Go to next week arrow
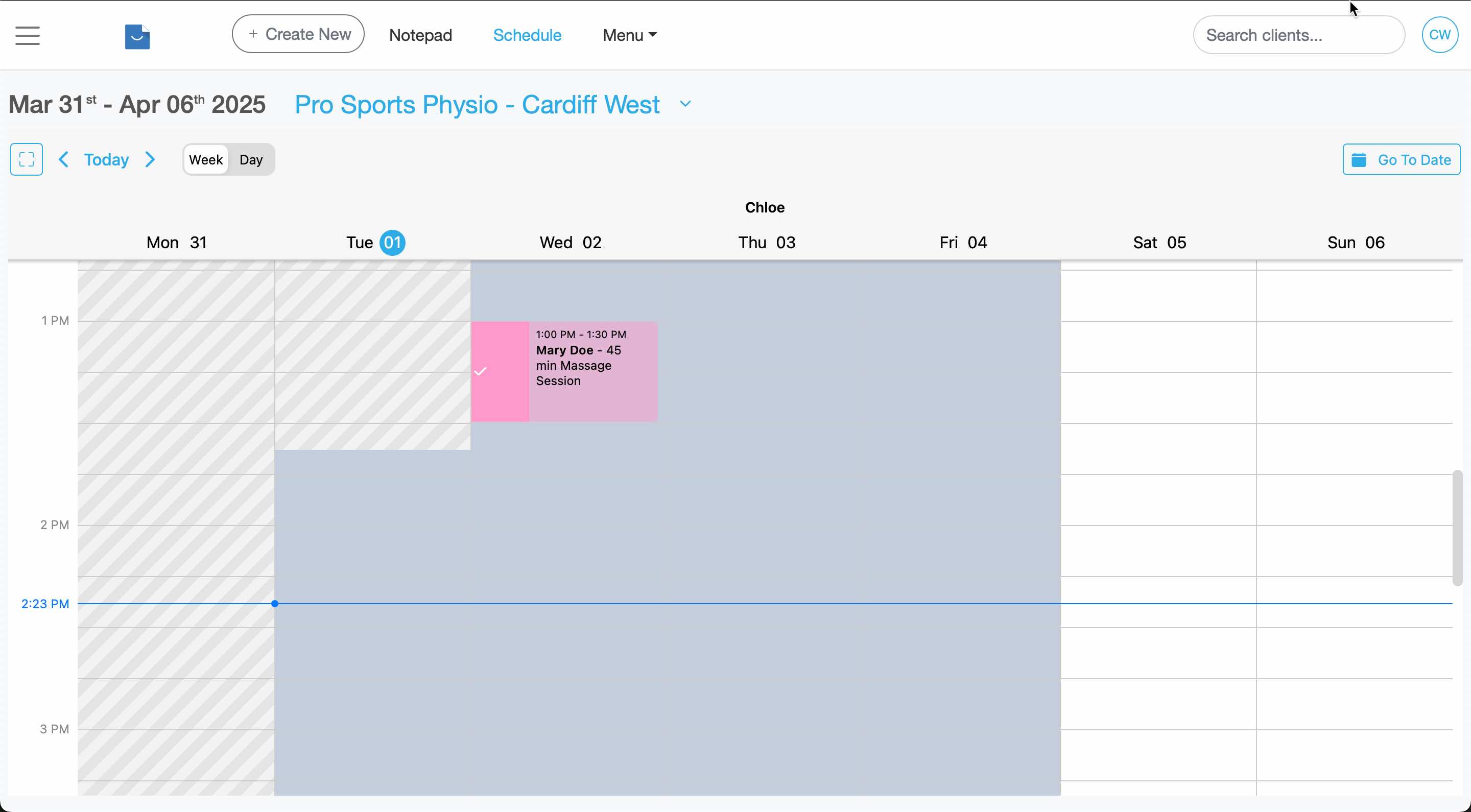 click(x=150, y=159)
